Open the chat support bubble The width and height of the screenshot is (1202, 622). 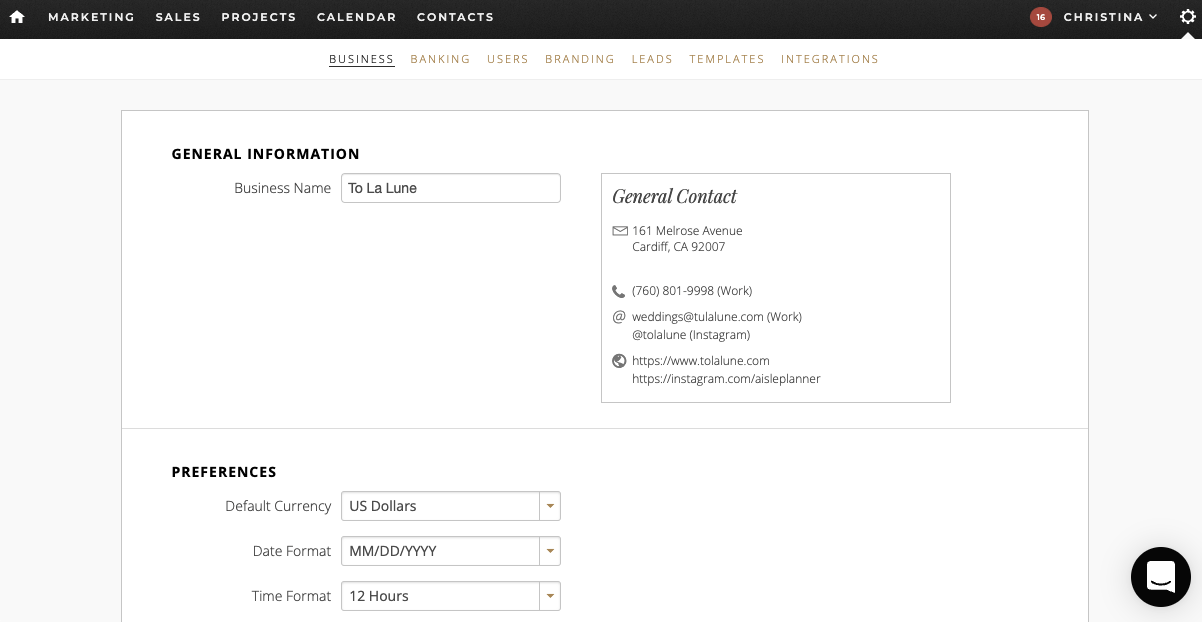(x=1160, y=577)
